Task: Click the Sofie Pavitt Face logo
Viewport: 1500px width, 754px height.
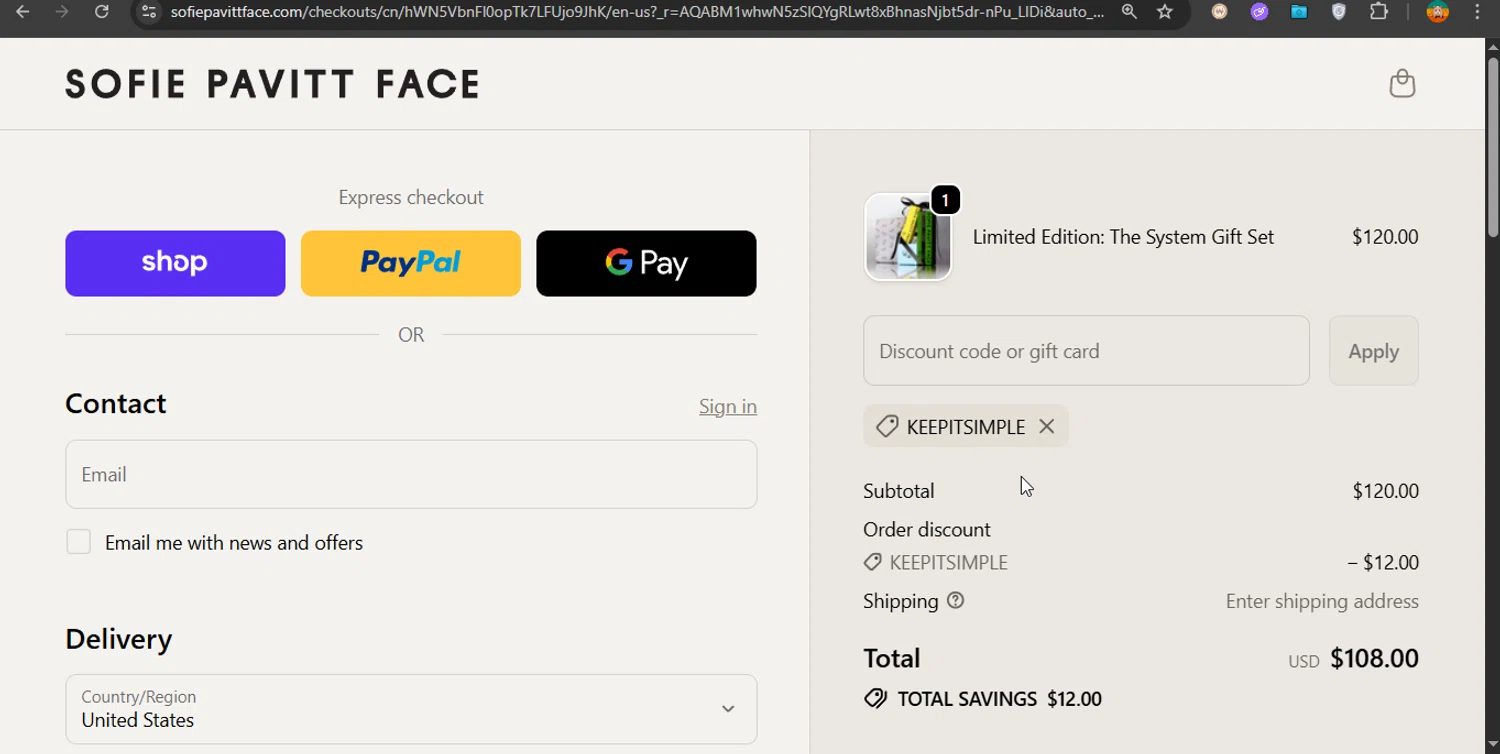Action: pos(273,84)
